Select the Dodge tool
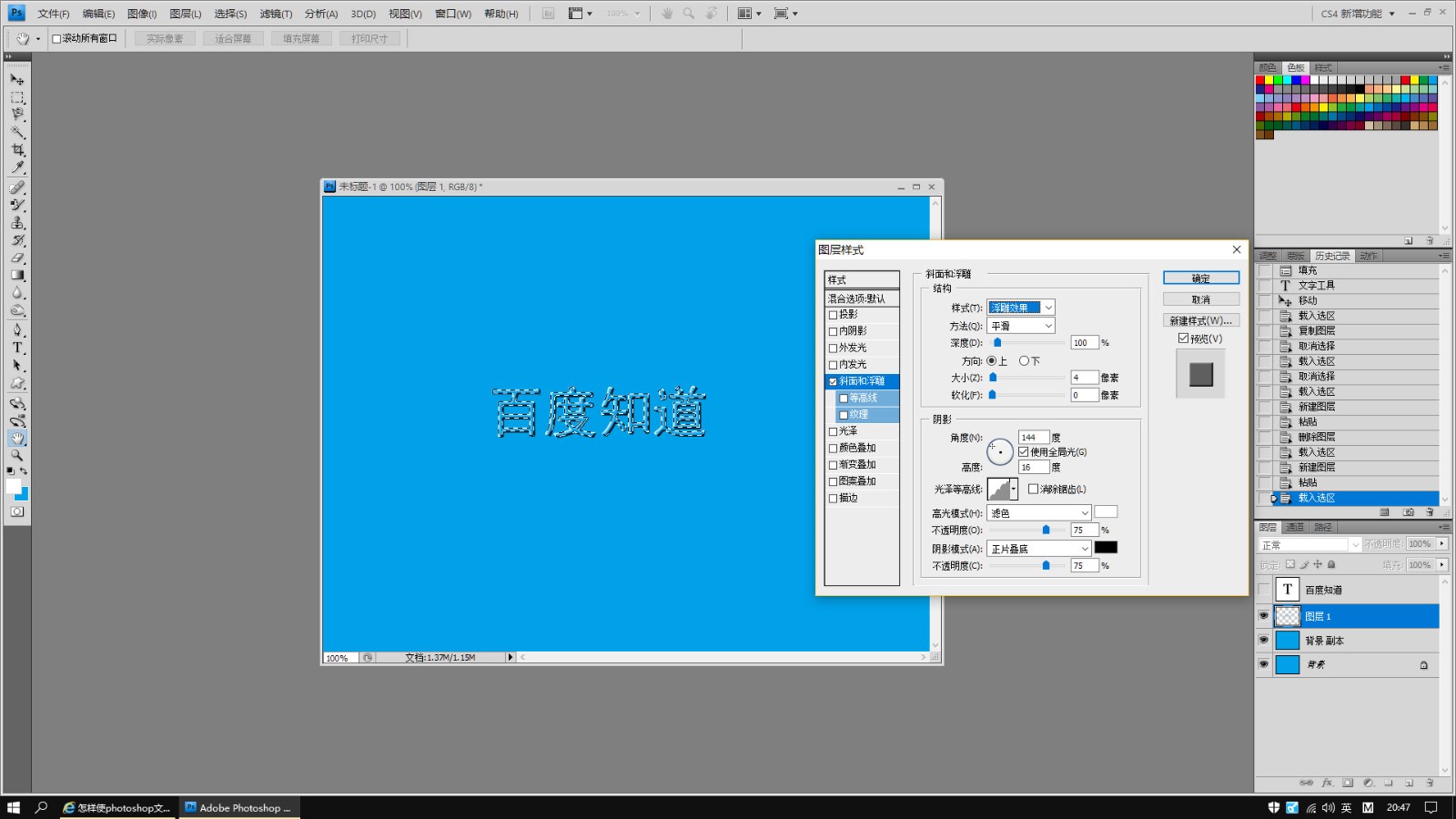 [x=17, y=310]
